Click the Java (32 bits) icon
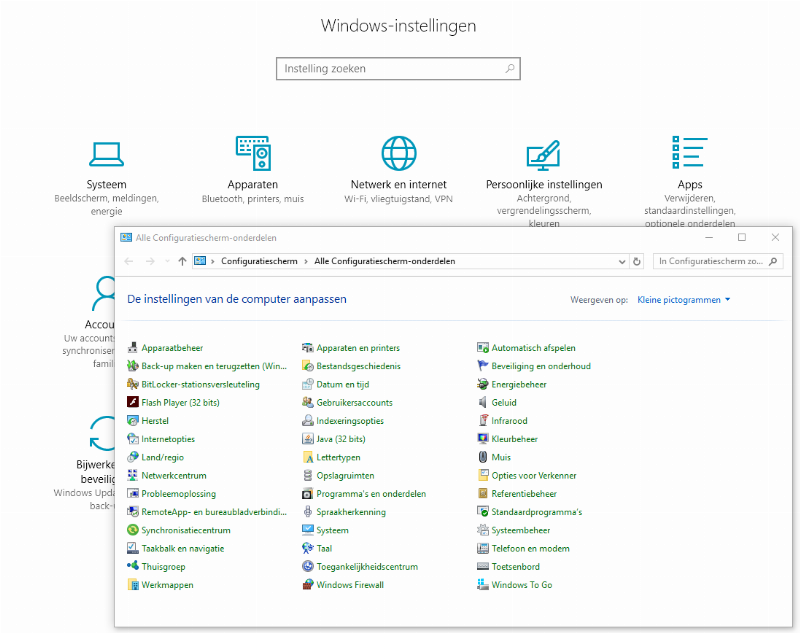Screen dimensions: 800x633 coord(308,439)
